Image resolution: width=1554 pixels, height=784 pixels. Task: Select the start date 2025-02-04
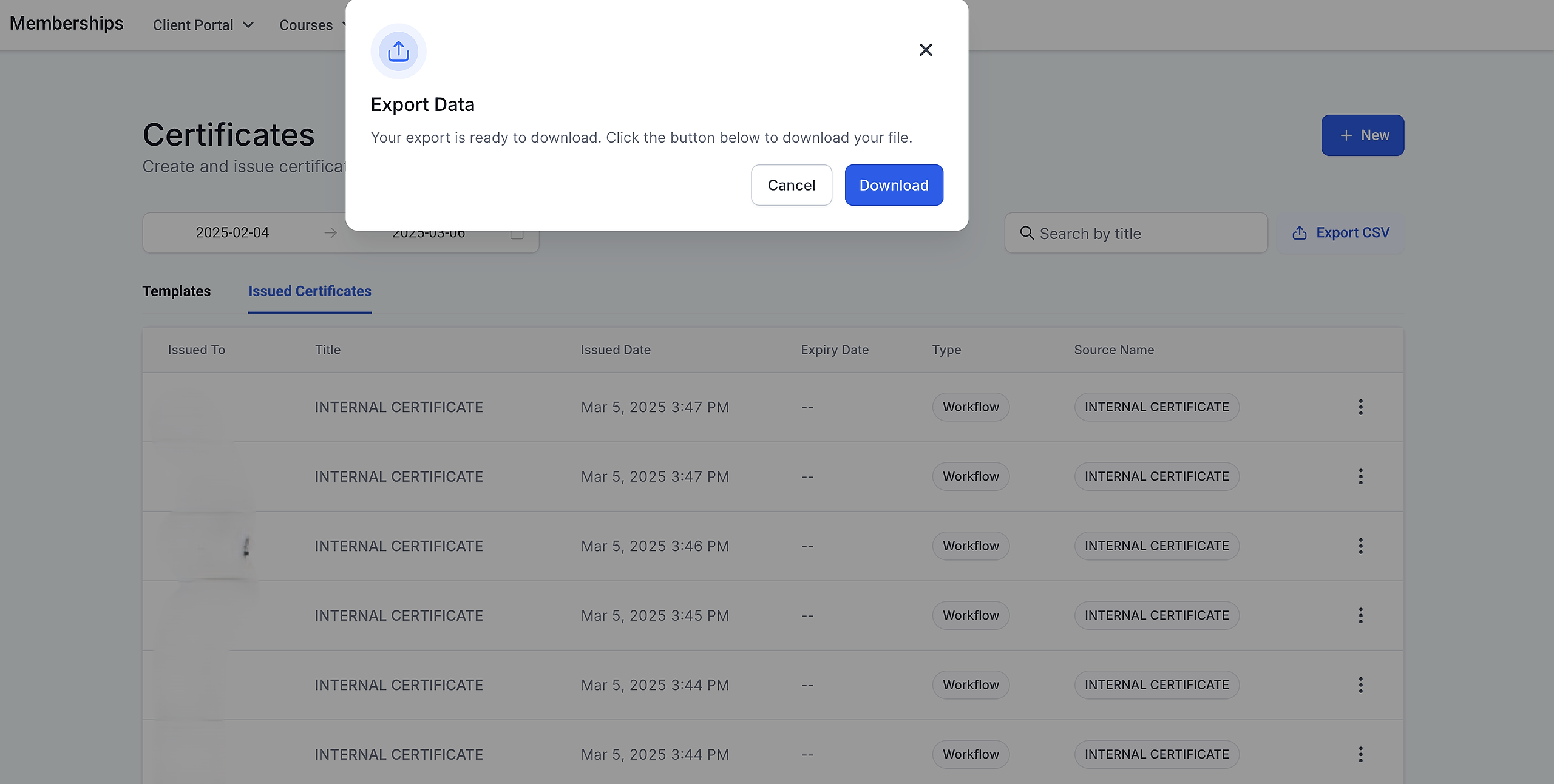click(x=232, y=233)
